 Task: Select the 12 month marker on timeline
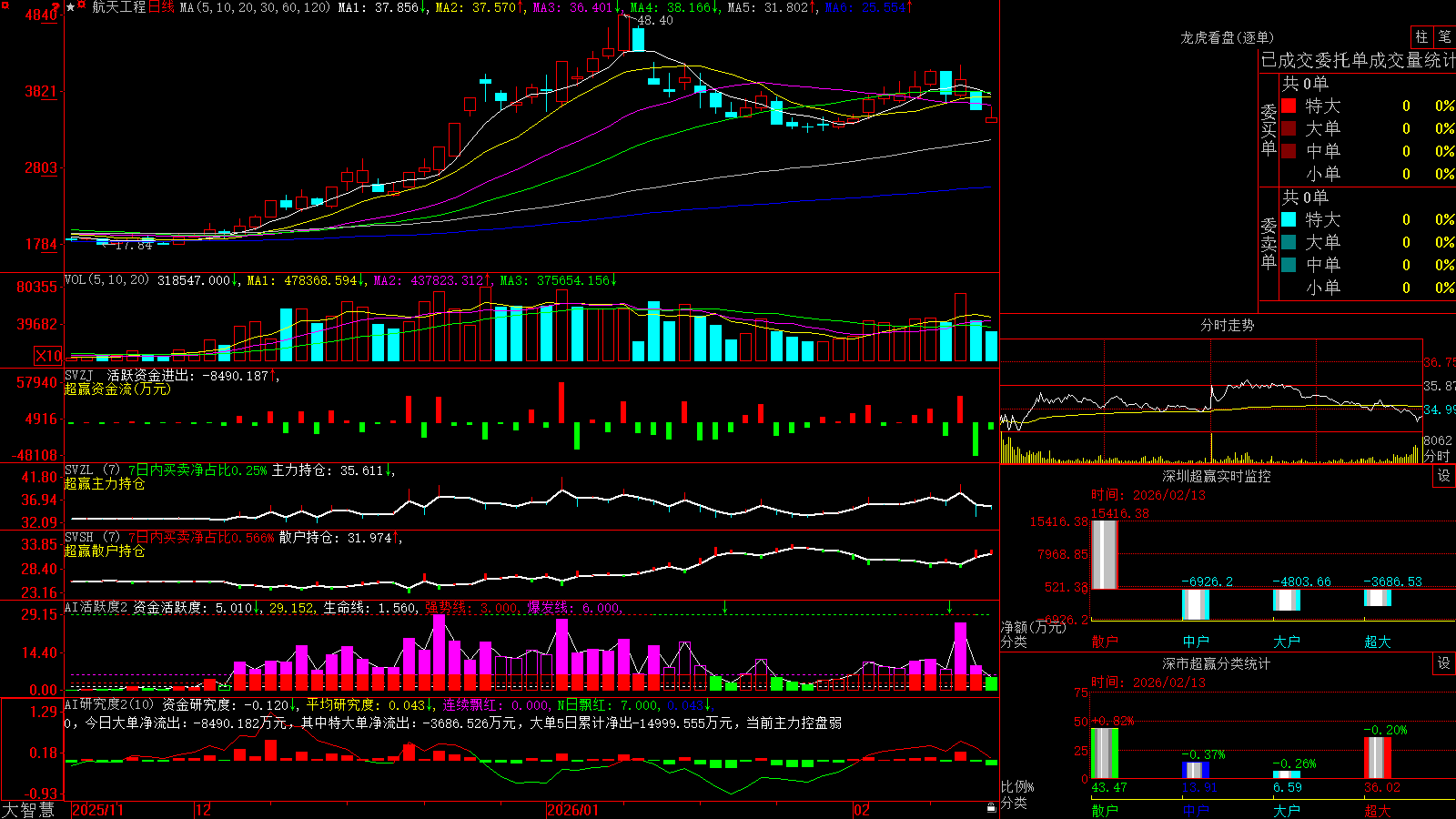(203, 810)
